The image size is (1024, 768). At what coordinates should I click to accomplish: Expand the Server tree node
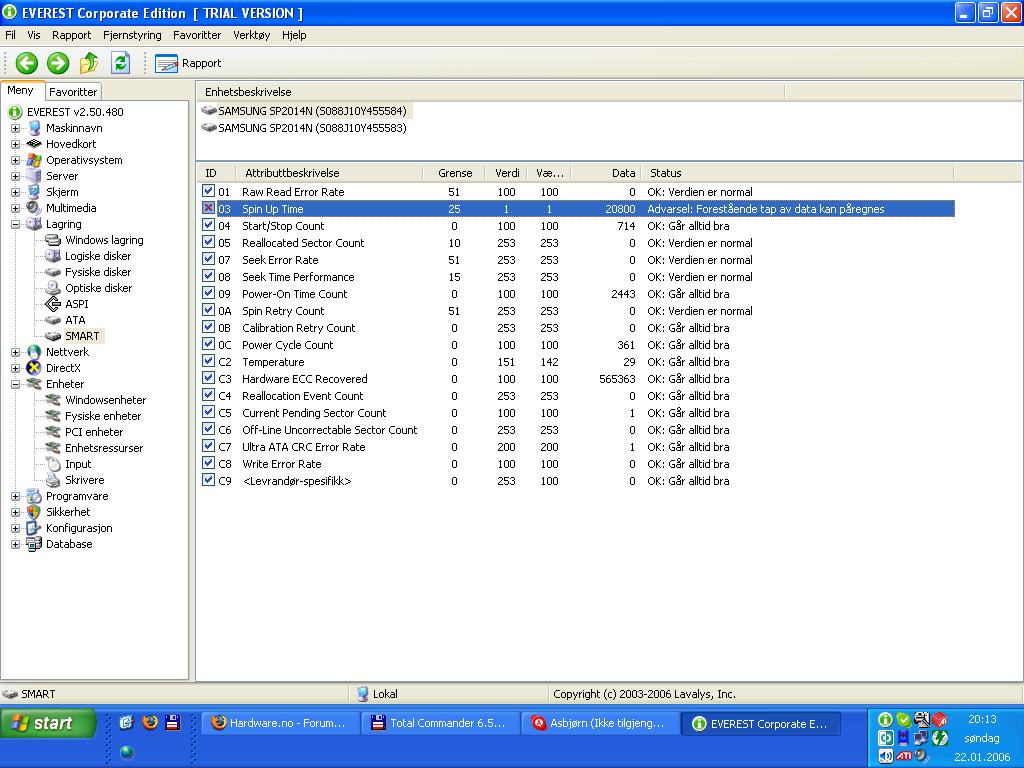pos(15,176)
